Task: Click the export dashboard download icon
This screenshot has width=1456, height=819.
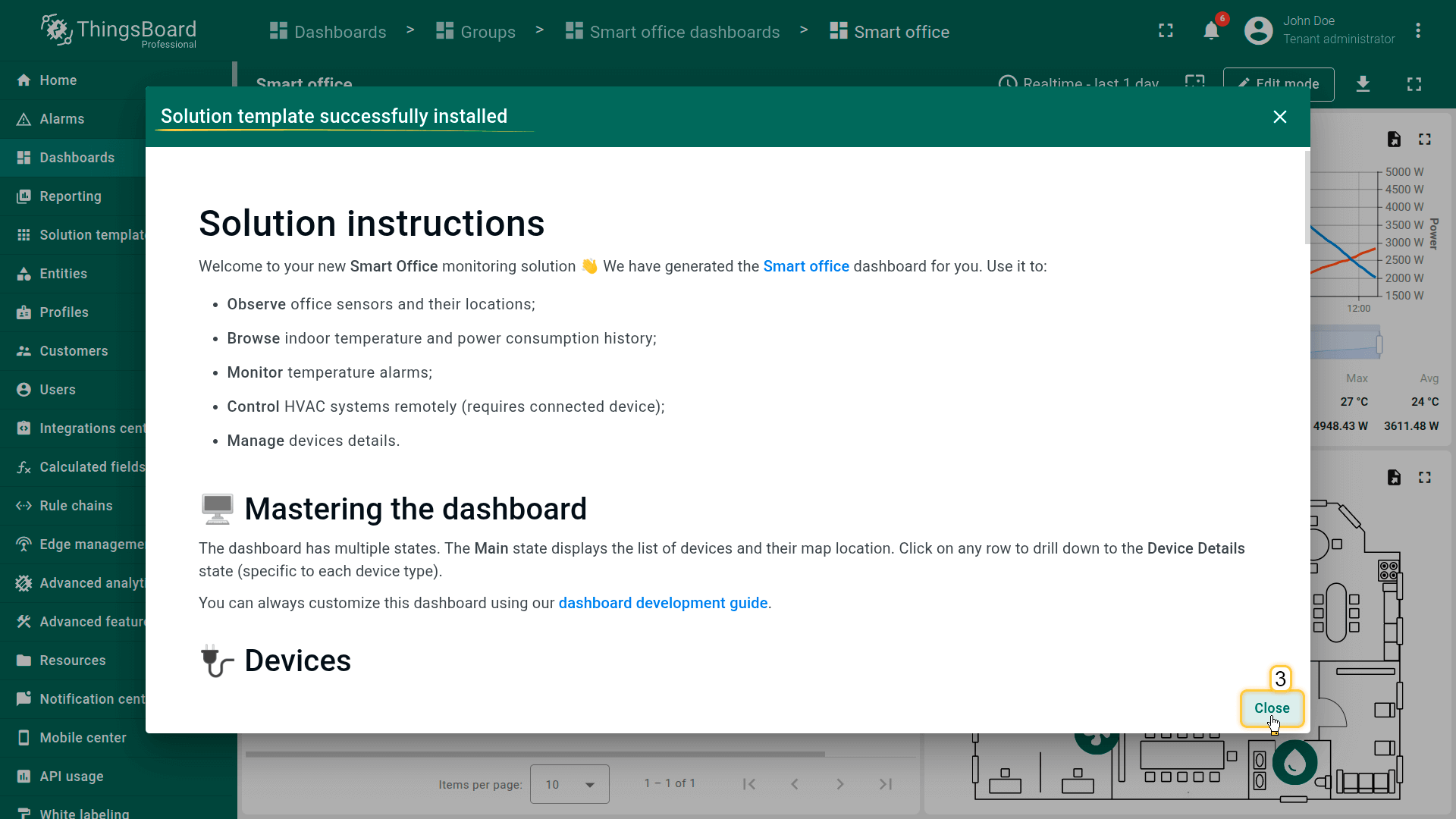Action: click(x=1363, y=83)
